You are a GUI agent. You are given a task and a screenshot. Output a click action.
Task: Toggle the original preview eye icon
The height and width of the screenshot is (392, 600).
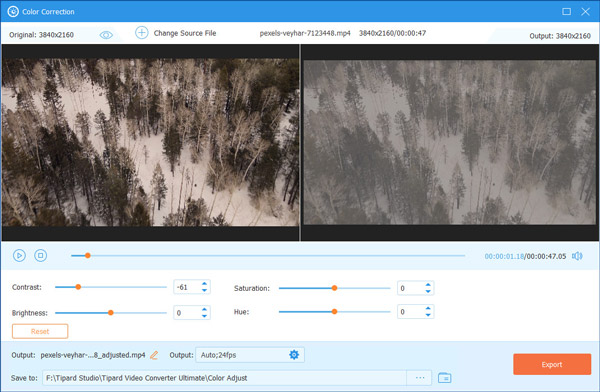106,35
